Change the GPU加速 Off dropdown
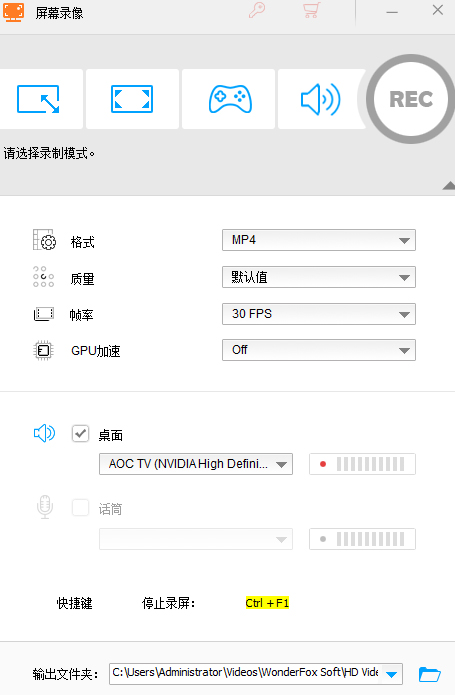Screen dimensions: 455x695 coord(319,350)
